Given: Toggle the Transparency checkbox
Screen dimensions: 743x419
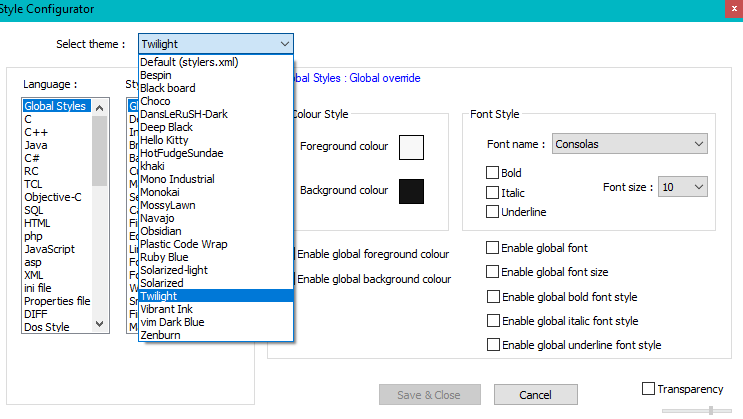Looking at the screenshot, I should (648, 388).
